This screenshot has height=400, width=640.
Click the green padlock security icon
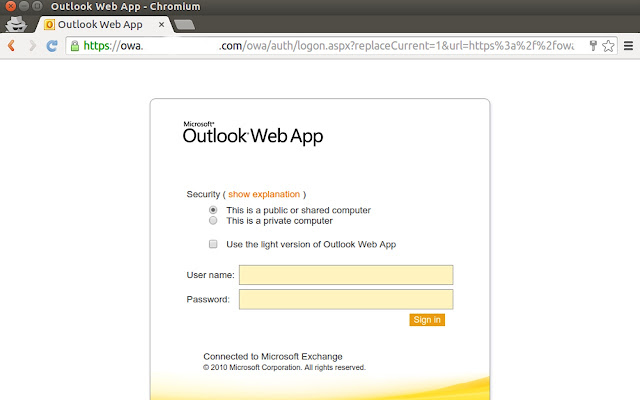75,45
